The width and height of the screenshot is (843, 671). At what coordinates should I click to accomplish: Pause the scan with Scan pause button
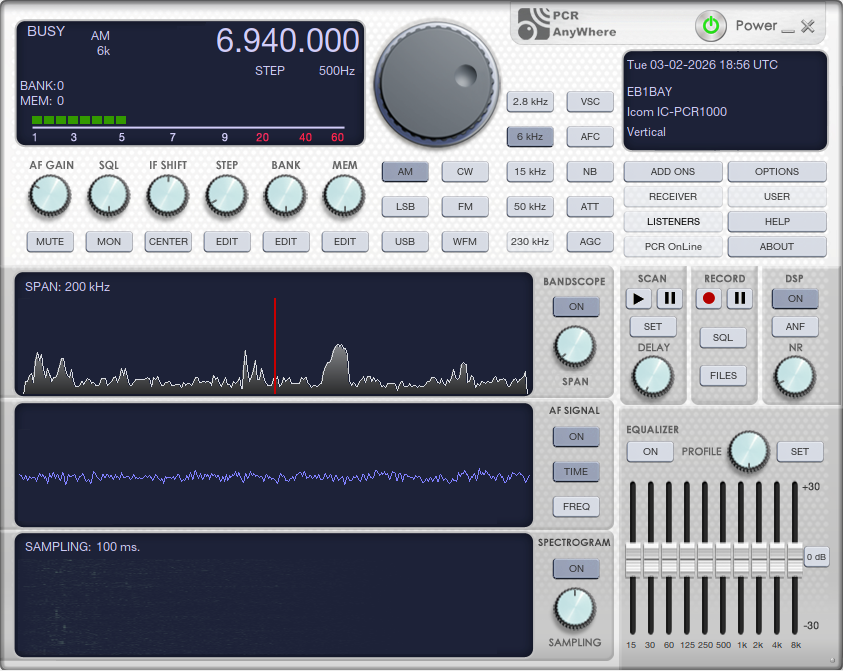669,298
